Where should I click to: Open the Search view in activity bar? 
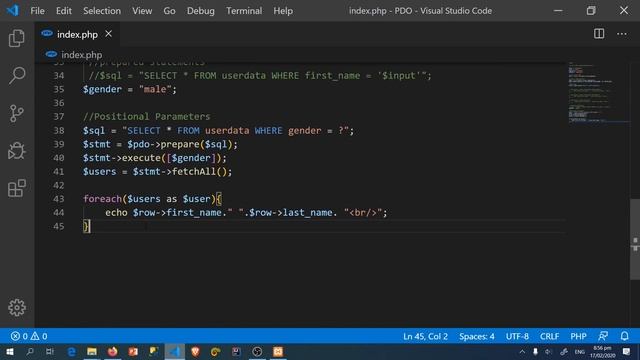coord(17,76)
